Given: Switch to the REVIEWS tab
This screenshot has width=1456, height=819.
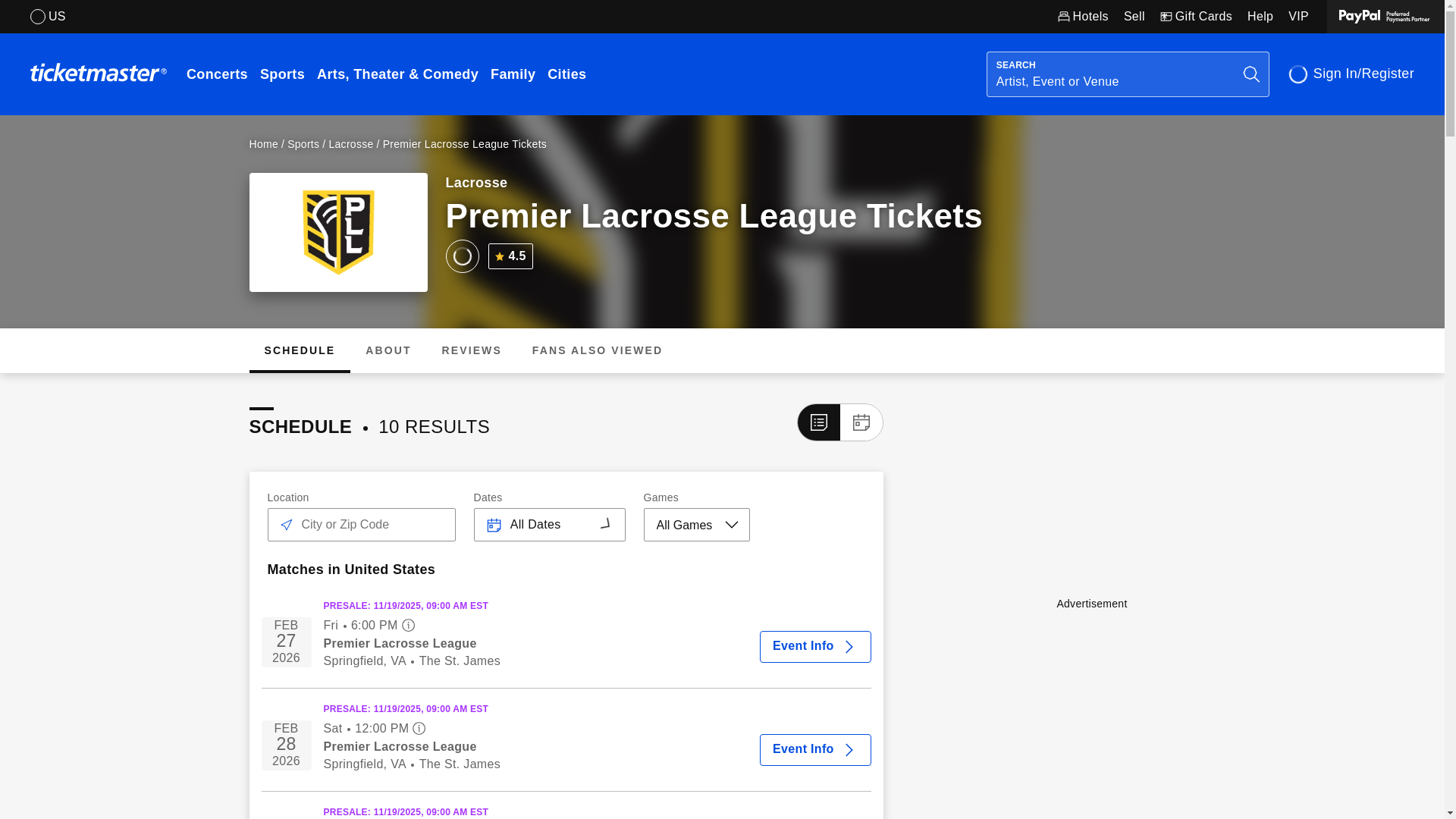Looking at the screenshot, I should (x=472, y=350).
